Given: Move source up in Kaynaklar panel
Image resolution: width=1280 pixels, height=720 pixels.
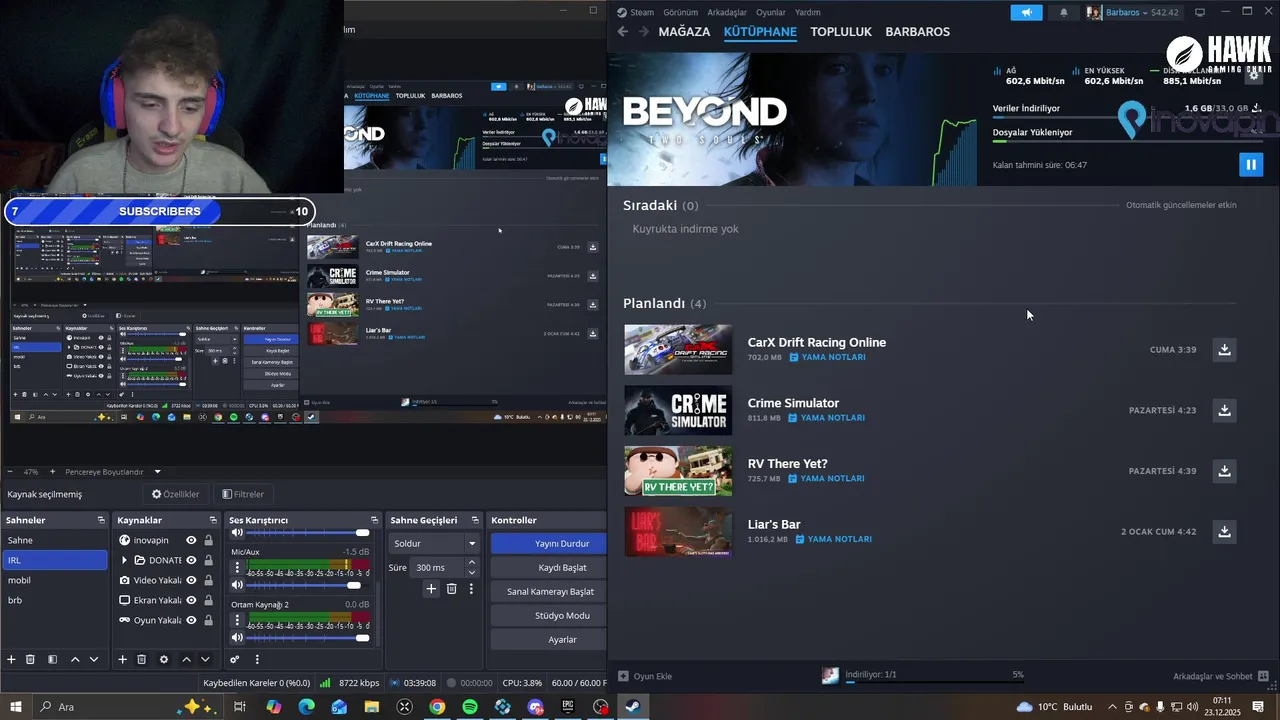Looking at the screenshot, I should pos(186,659).
